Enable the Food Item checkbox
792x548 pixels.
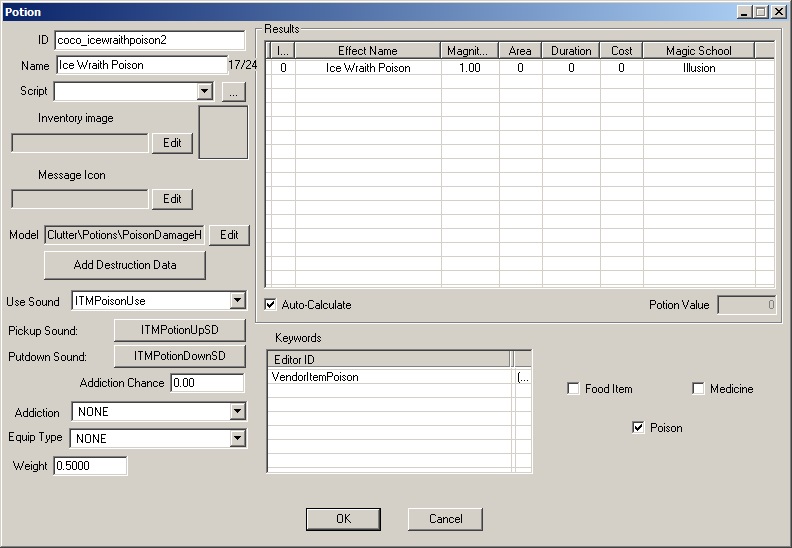pyautogui.click(x=574, y=389)
